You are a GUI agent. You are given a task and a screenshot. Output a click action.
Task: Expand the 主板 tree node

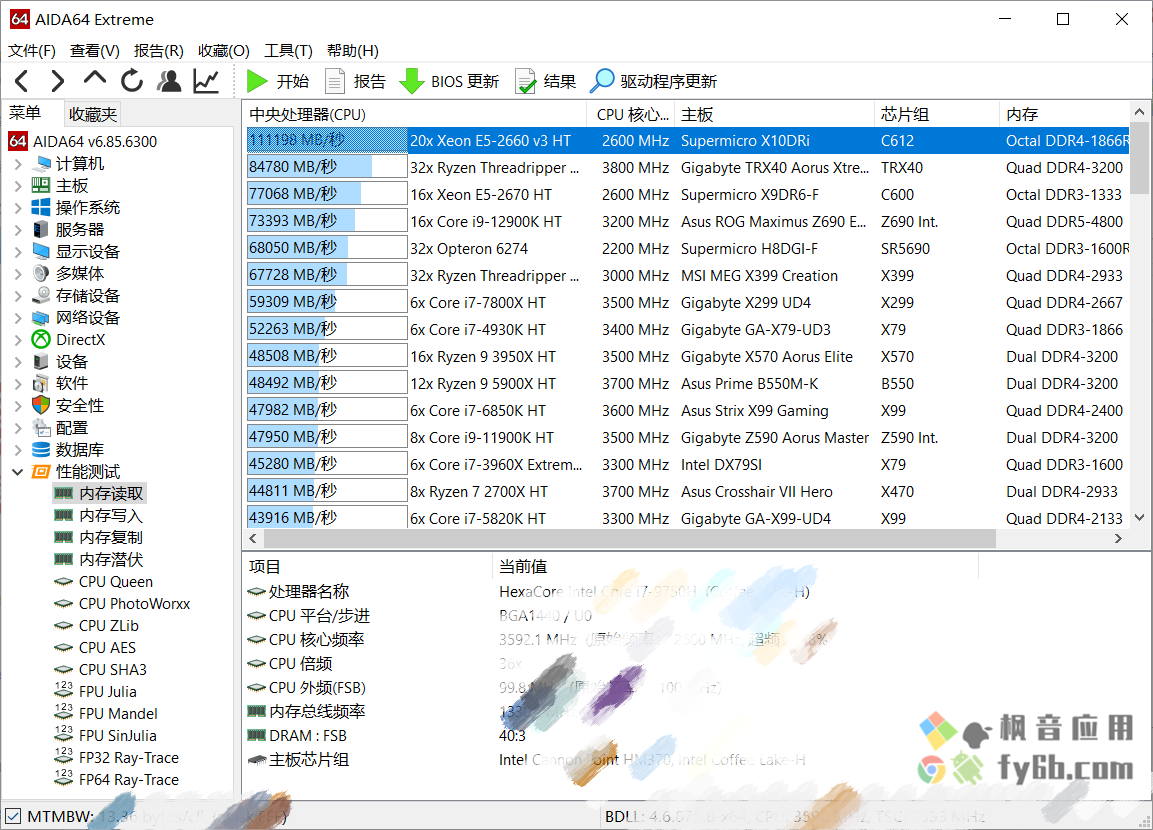point(18,186)
